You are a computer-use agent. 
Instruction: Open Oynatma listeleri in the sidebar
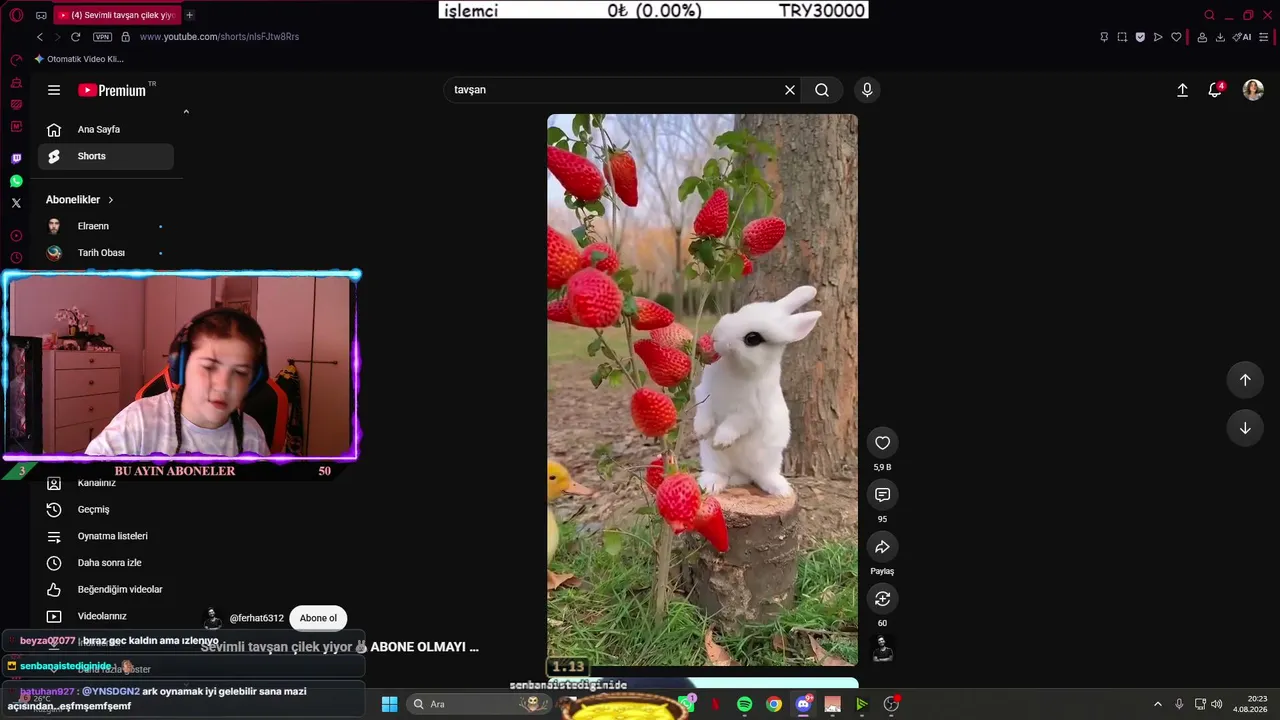tap(105, 536)
